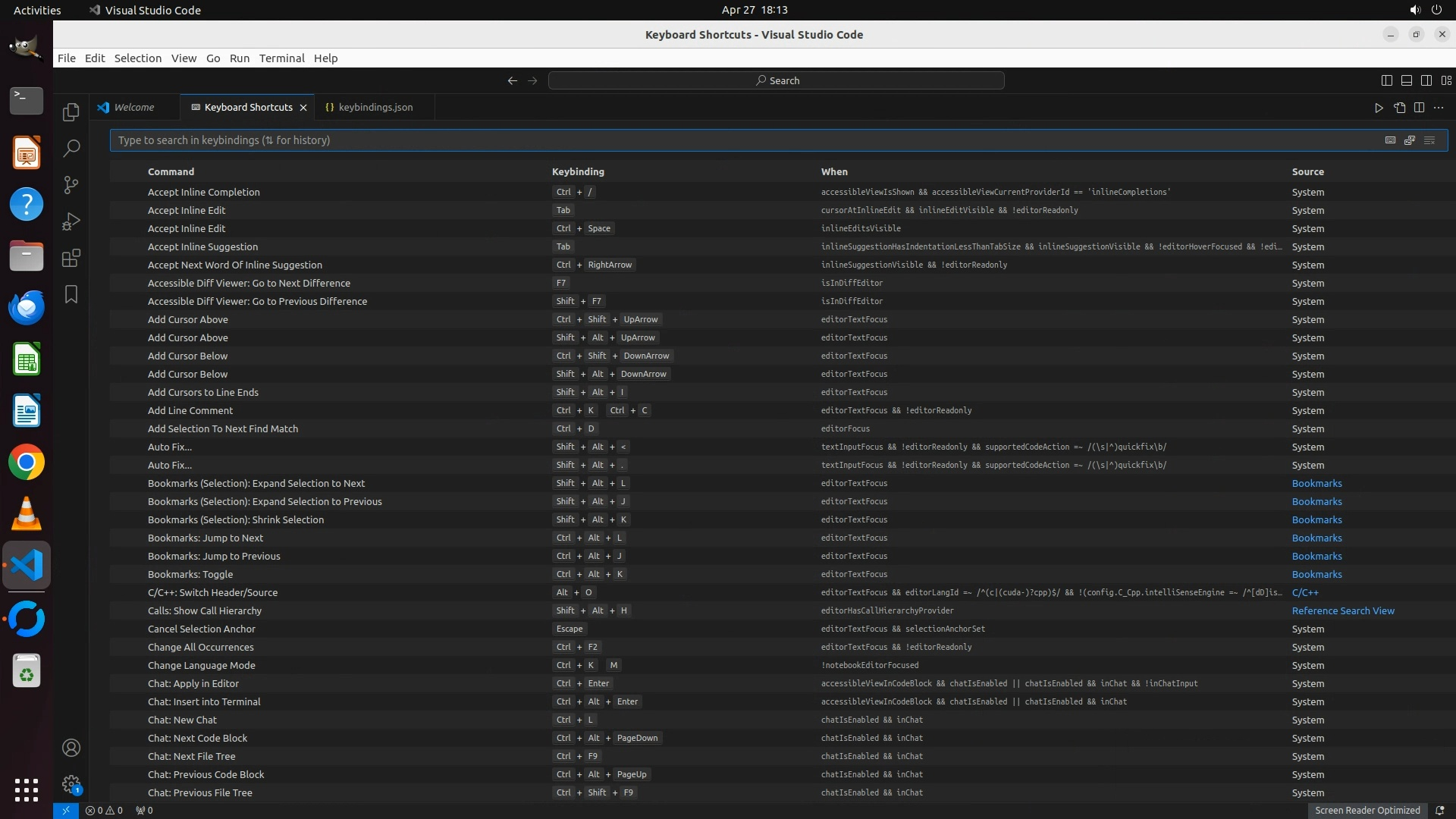Switch to the keybindings.json tab
The height and width of the screenshot is (819, 1456).
pyautogui.click(x=375, y=108)
